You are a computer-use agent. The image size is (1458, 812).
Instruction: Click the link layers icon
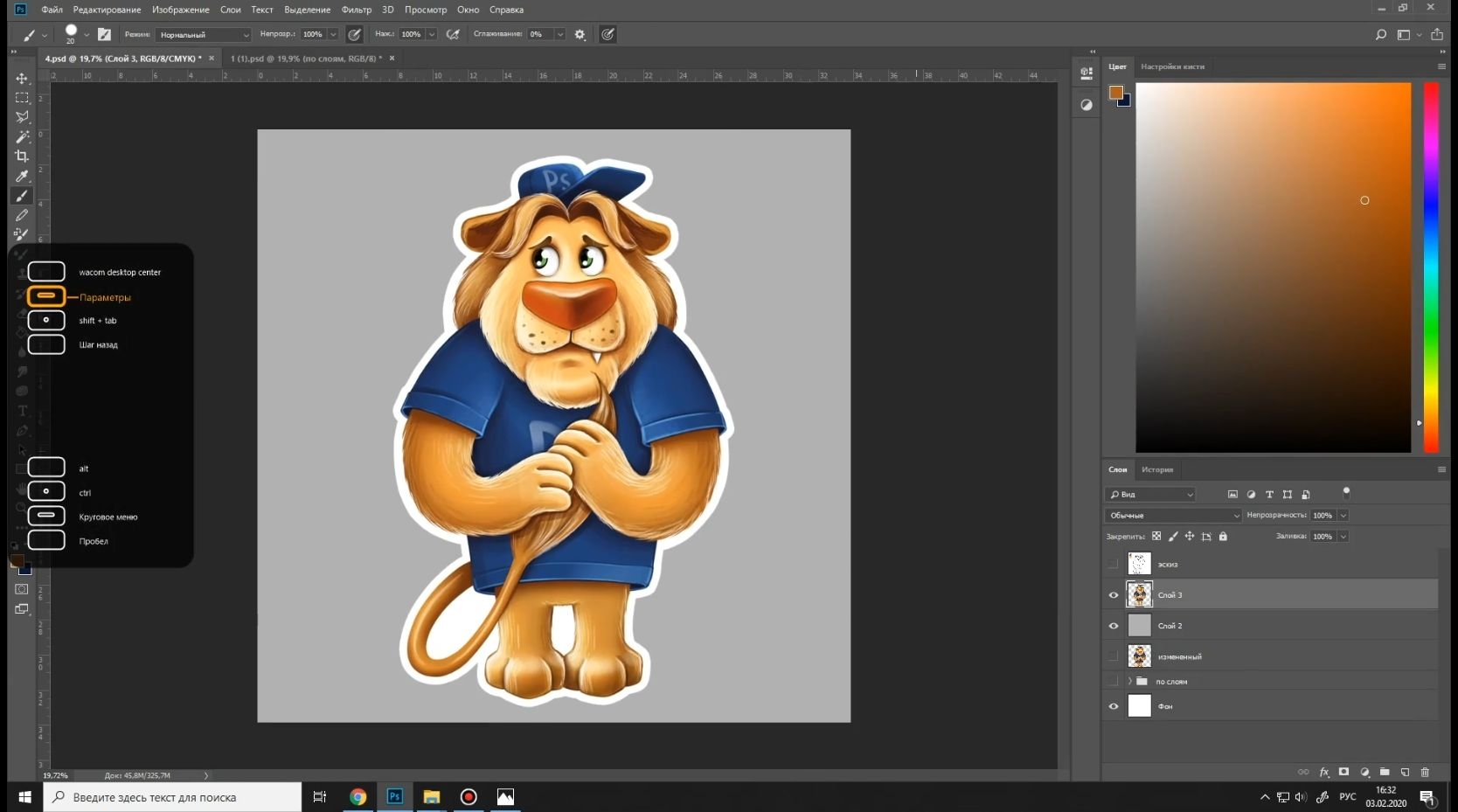(x=1303, y=772)
